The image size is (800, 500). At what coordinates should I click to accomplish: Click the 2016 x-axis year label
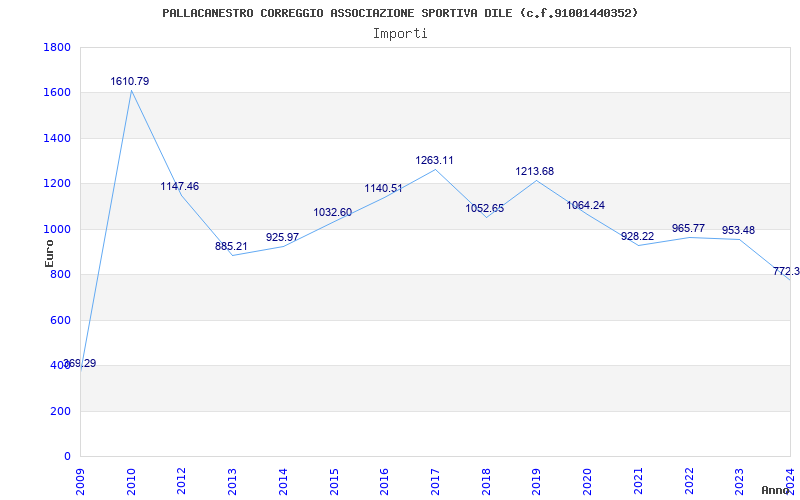(x=384, y=482)
